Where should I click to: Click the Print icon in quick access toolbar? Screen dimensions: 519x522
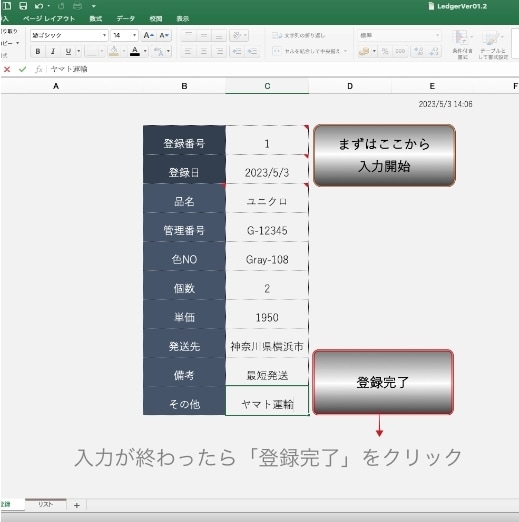click(77, 6)
